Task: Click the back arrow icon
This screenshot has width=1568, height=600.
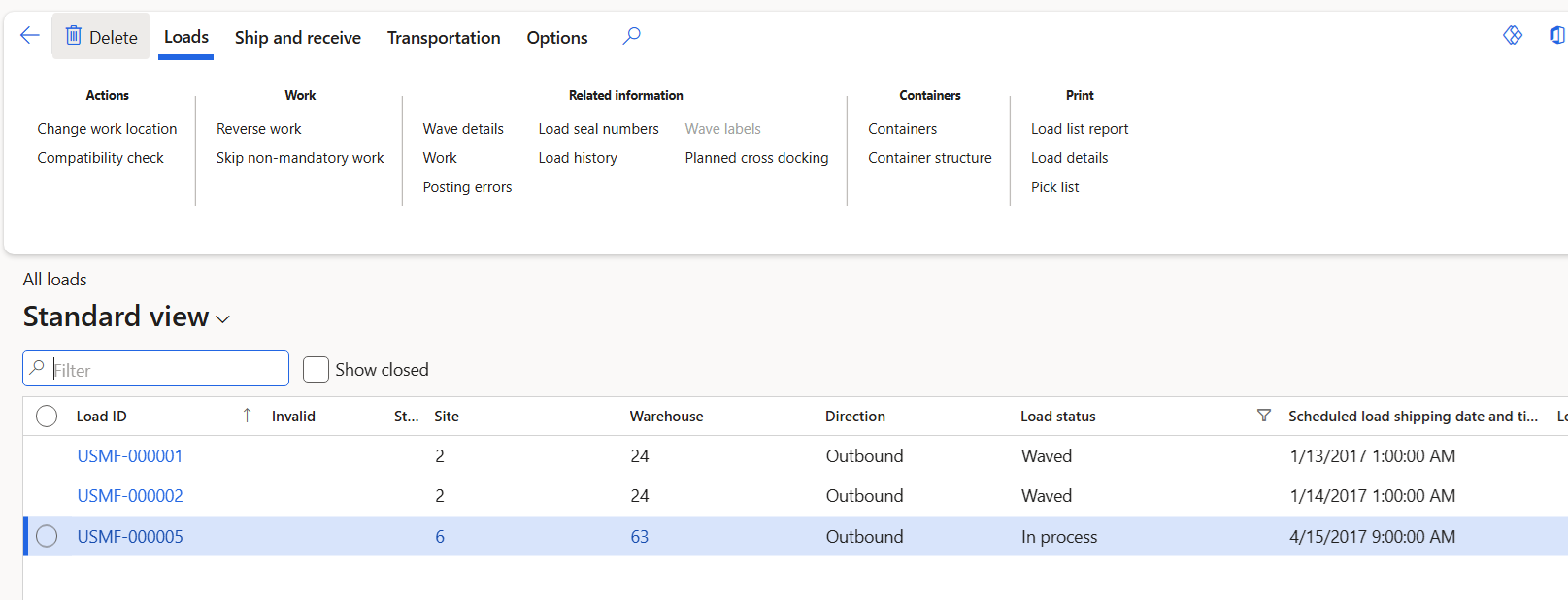Action: [29, 36]
